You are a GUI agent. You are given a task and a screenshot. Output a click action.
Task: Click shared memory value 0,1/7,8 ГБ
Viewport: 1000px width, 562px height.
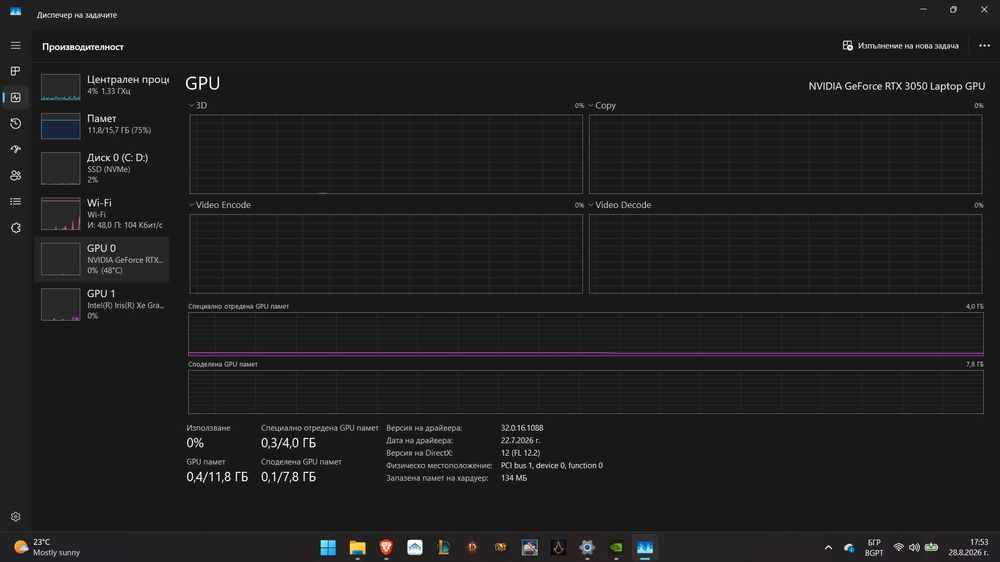288,477
